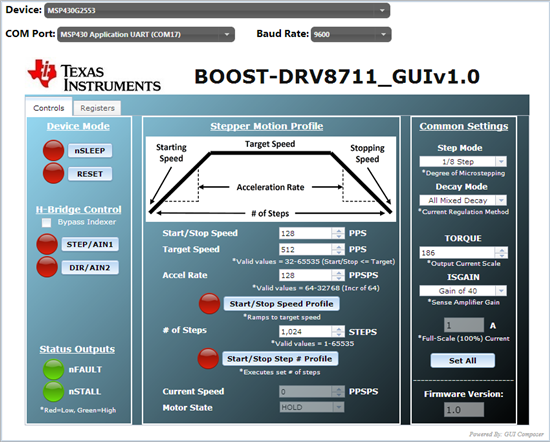Screen dimensions: 550x442
Task: Toggle the nSLEEP button
Action: [90, 150]
